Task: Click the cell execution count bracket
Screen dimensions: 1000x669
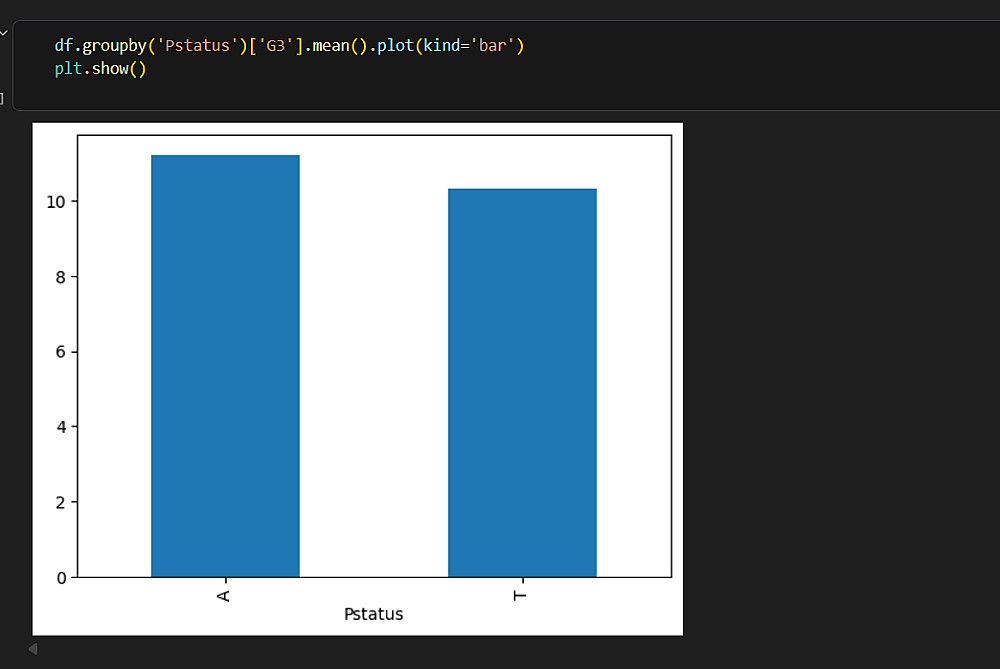Action: (x=2, y=98)
